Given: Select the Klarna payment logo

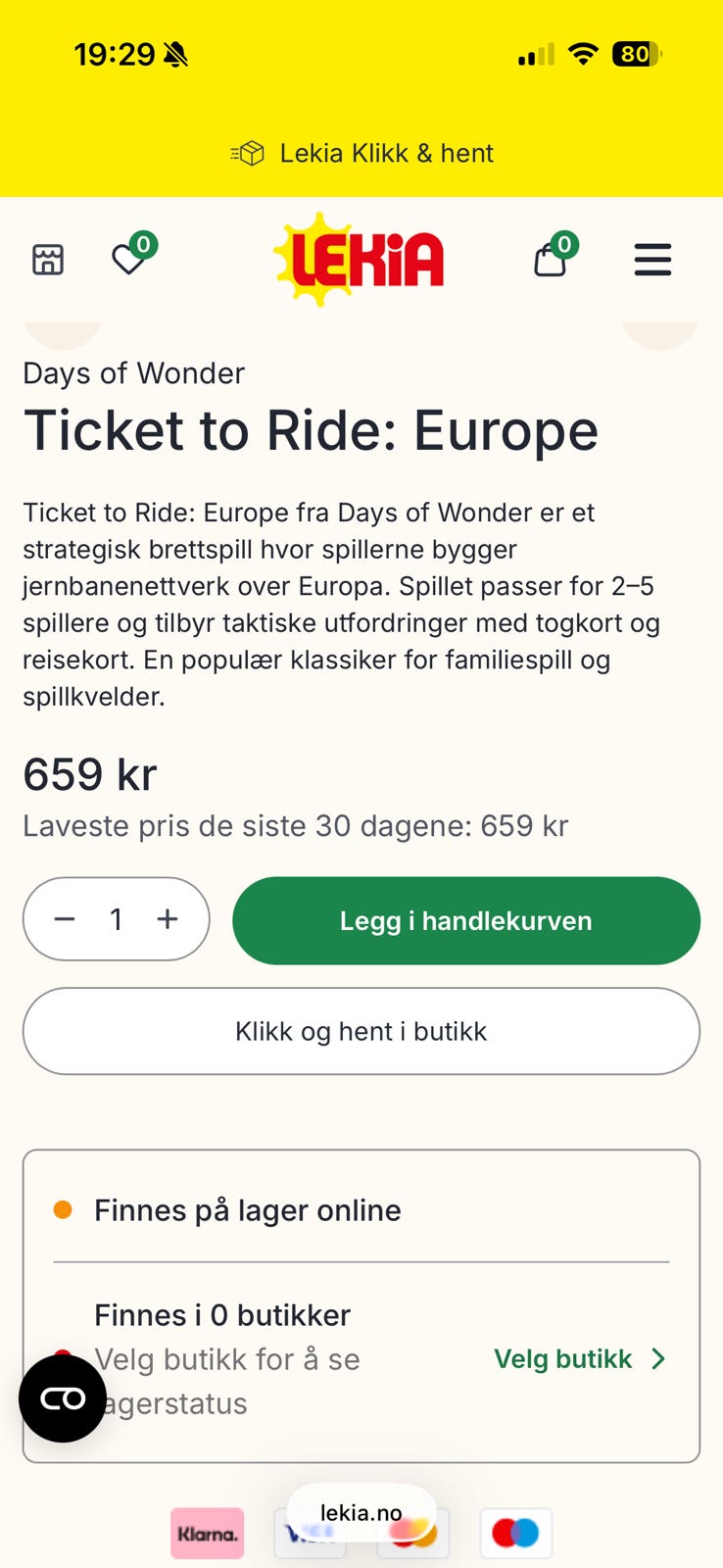Looking at the screenshot, I should click(x=207, y=1534).
